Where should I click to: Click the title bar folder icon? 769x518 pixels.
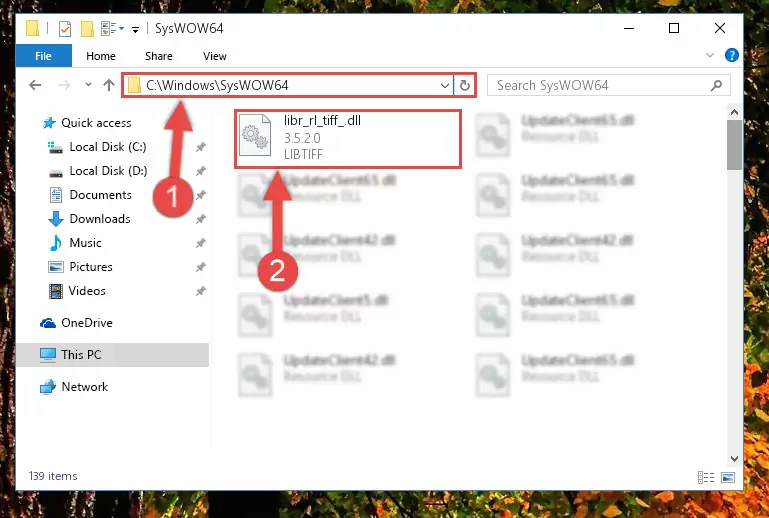point(32,28)
